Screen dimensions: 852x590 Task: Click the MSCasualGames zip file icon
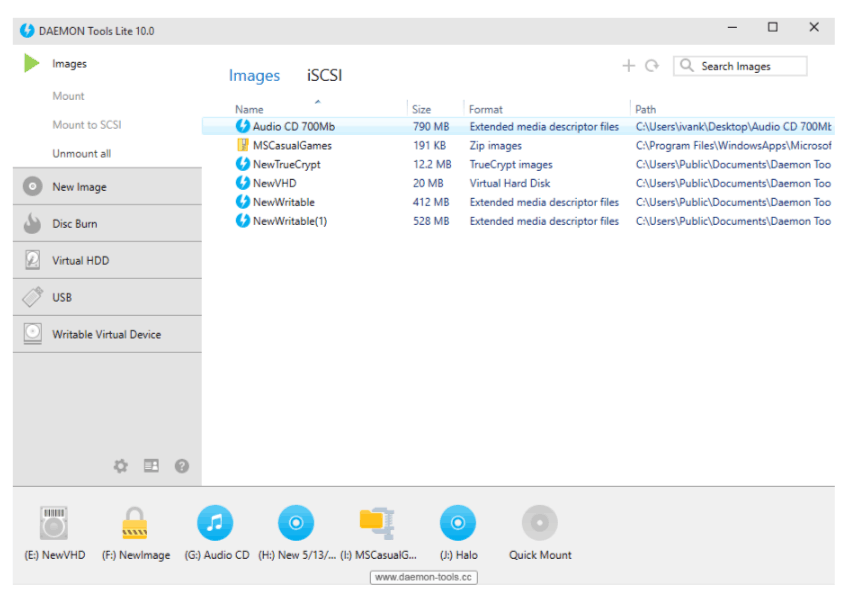(x=243, y=145)
